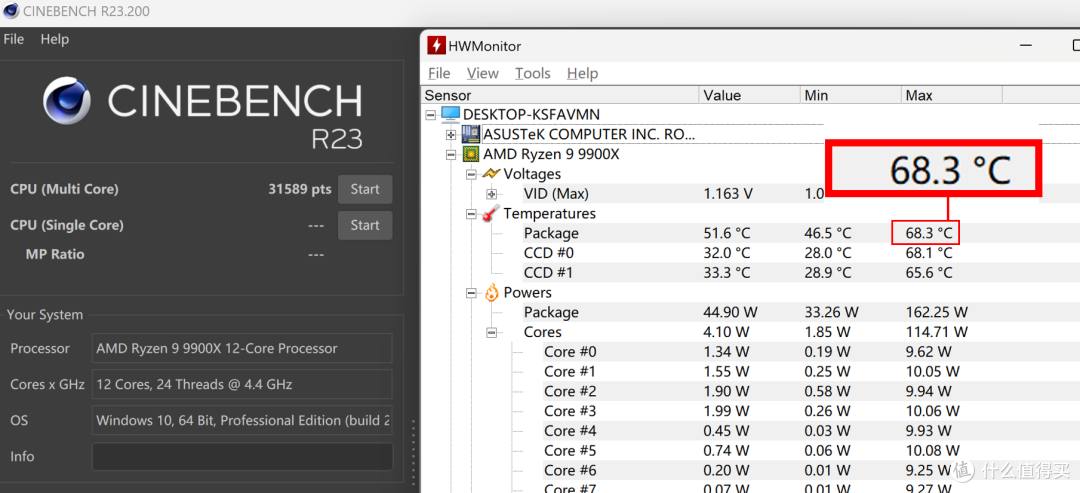Start the CPU Multi Core test

tap(365, 189)
